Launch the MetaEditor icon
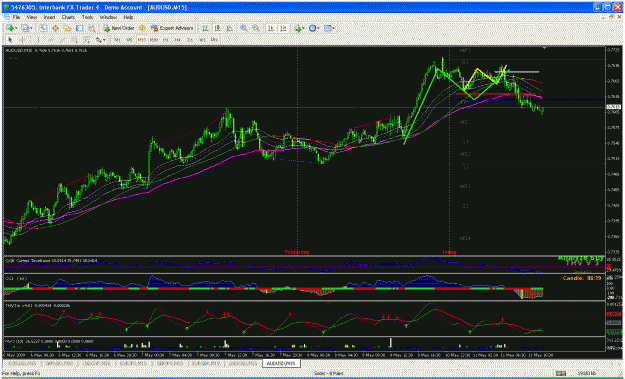The width and height of the screenshot is (625, 379). pyautogui.click(x=142, y=28)
